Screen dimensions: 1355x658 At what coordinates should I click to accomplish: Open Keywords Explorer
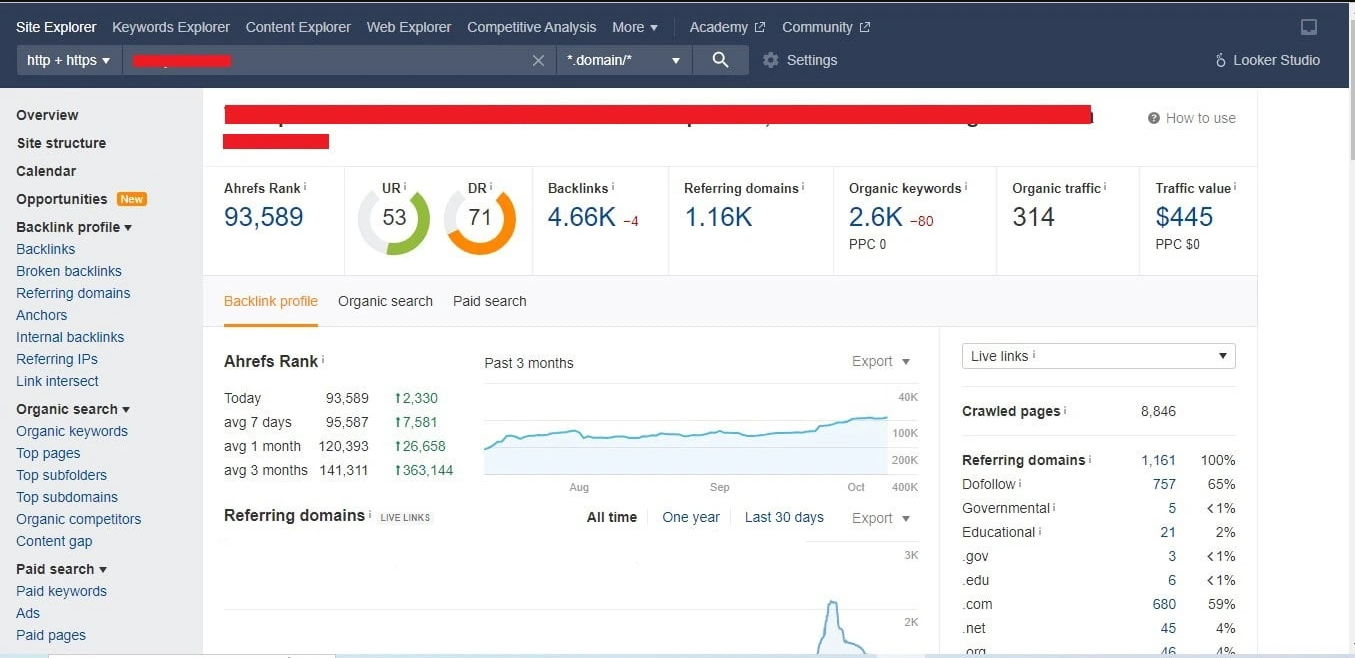171,27
